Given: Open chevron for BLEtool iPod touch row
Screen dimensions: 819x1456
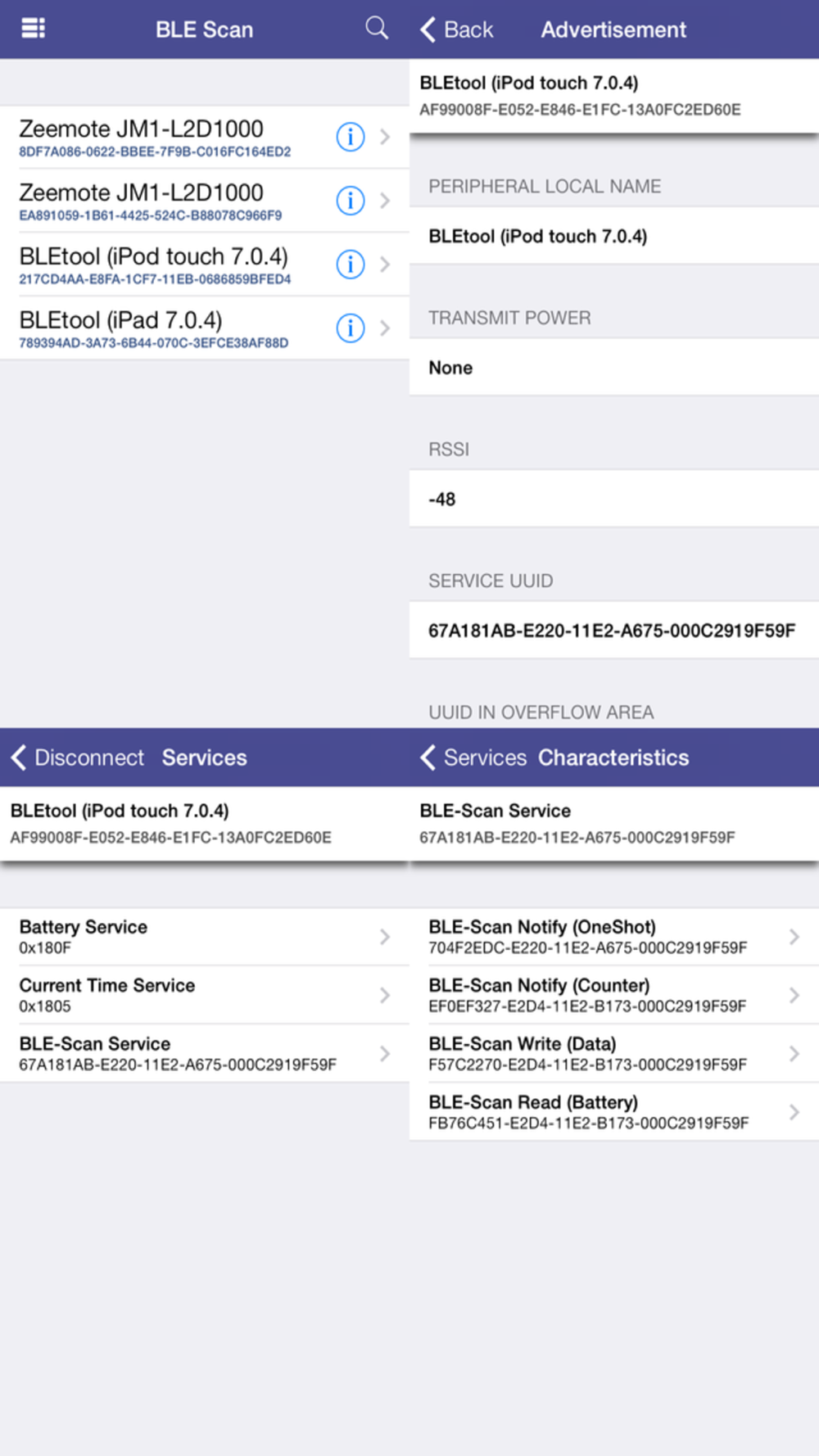Looking at the screenshot, I should 385,265.
